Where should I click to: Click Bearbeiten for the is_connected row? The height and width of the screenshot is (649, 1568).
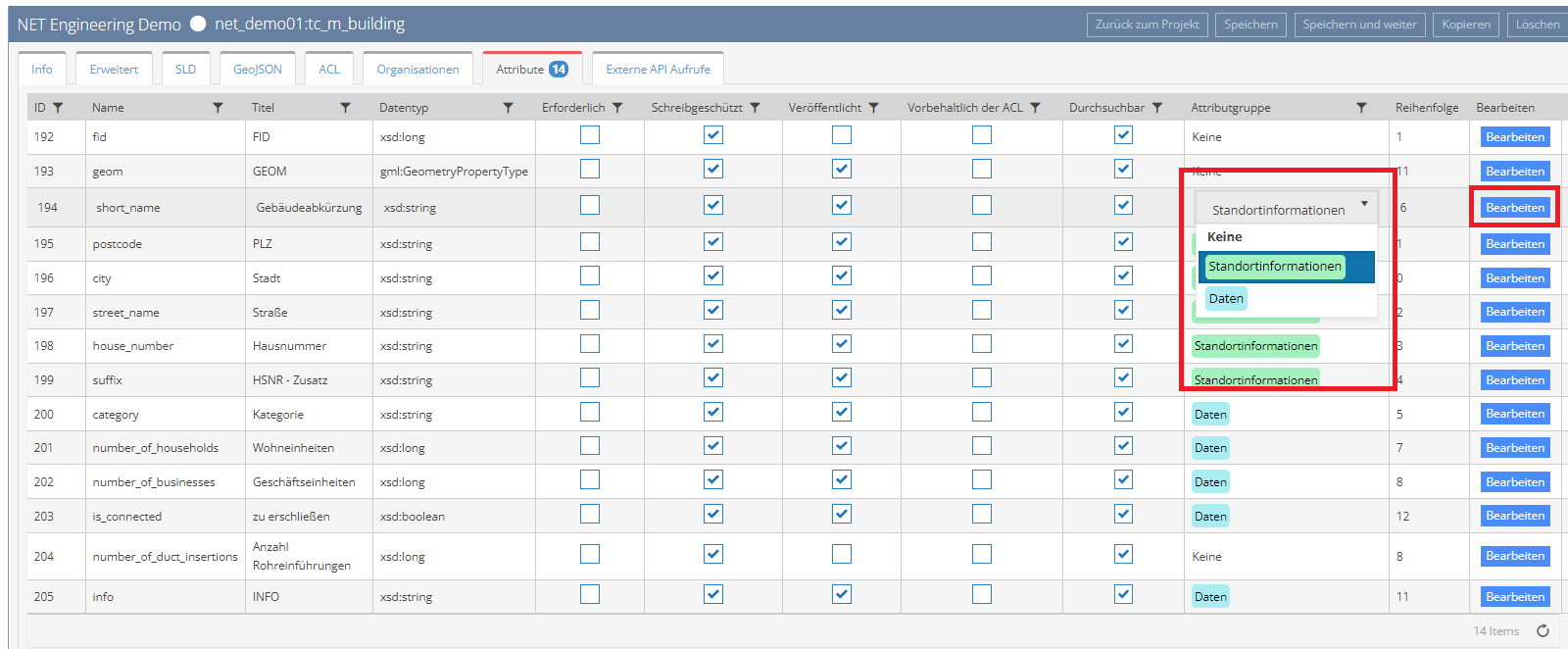click(x=1515, y=516)
